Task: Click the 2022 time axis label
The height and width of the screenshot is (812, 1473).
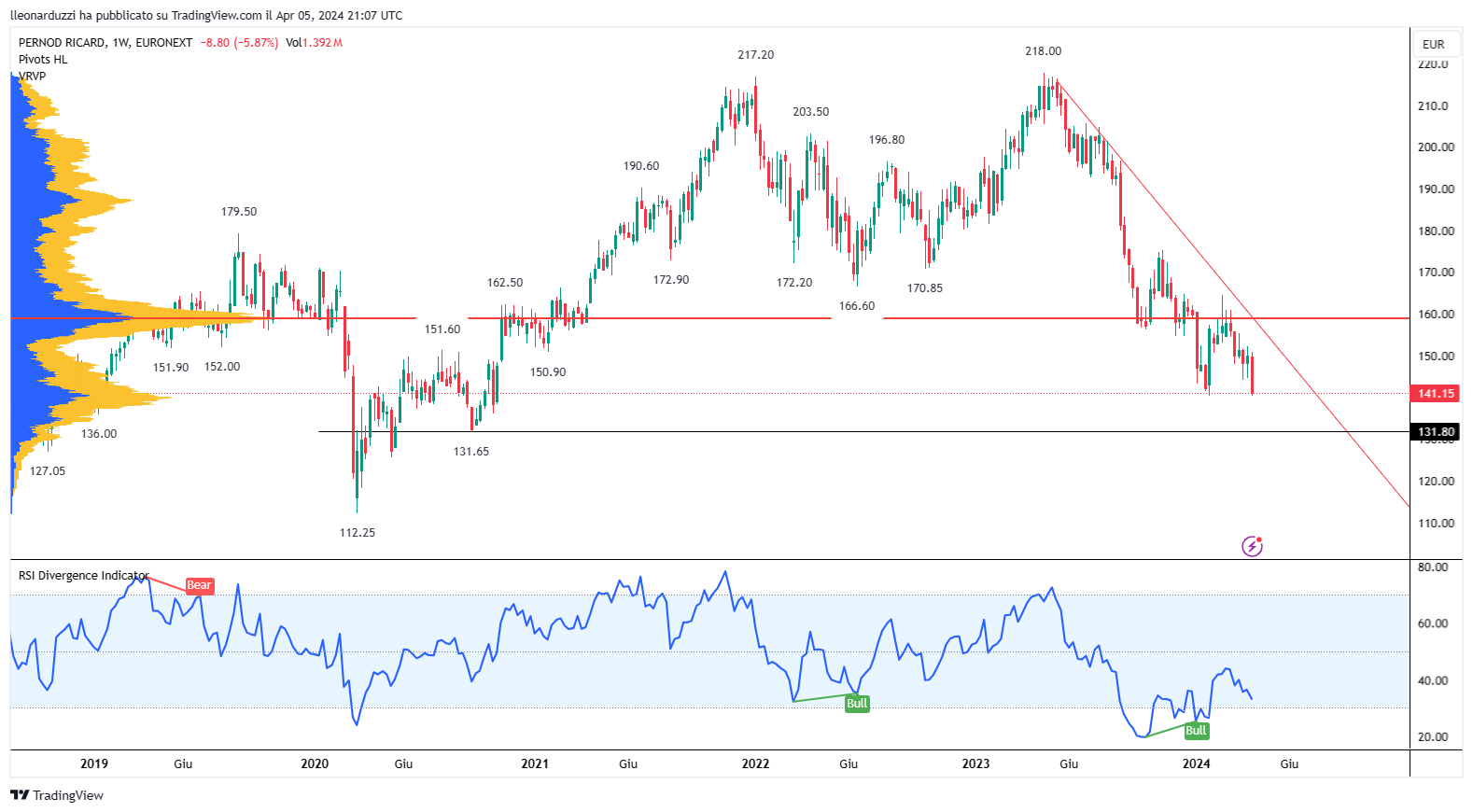Action: pos(755,764)
